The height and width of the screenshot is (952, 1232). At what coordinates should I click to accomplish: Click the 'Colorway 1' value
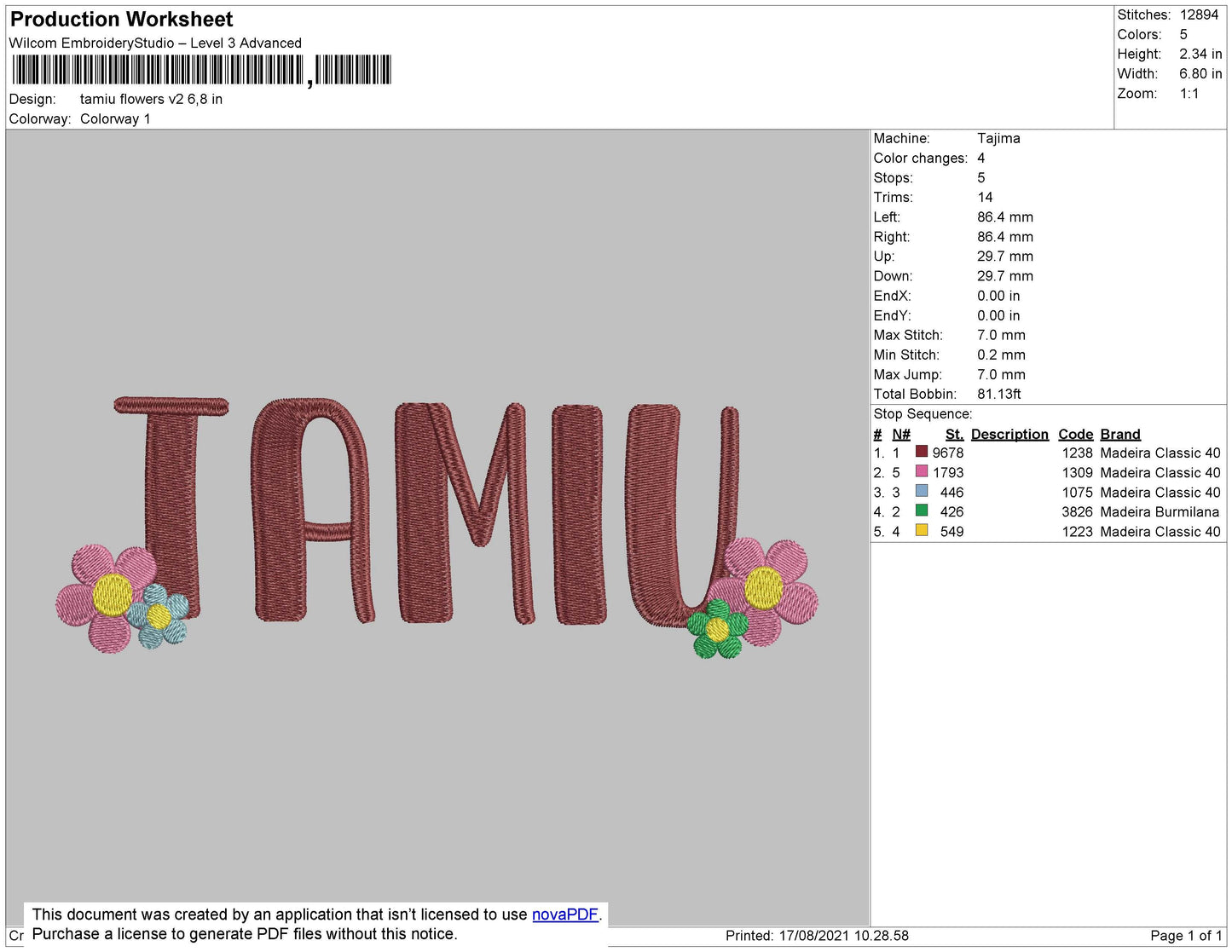pyautogui.click(x=115, y=119)
